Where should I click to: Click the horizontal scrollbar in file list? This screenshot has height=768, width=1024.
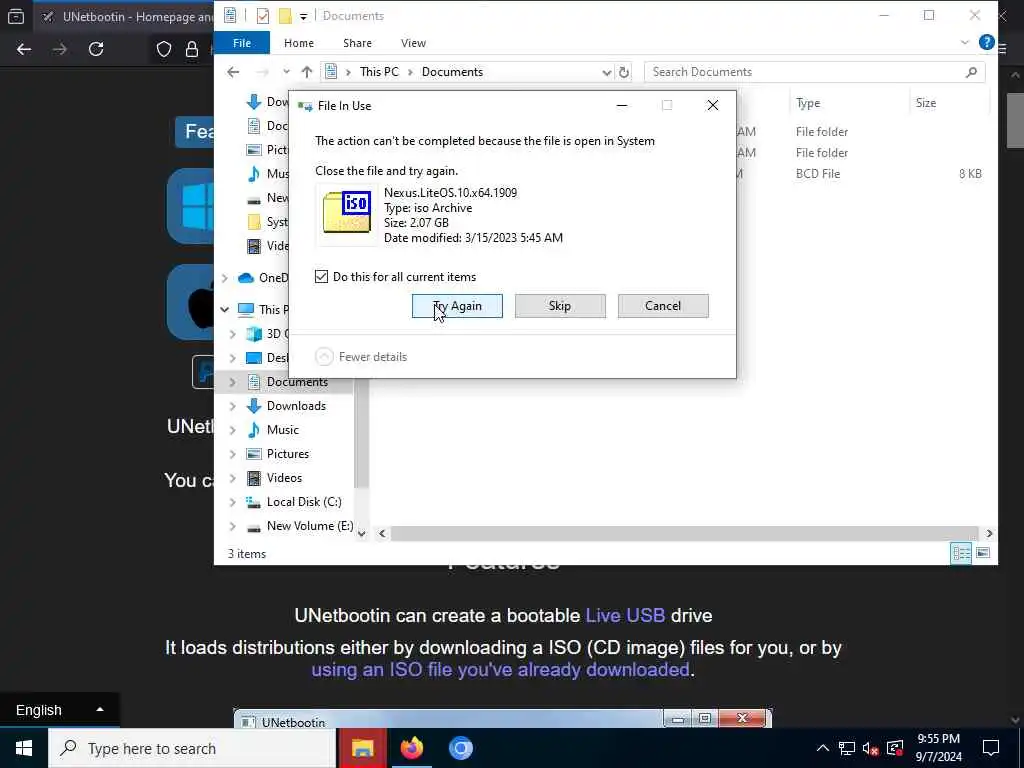coord(684,534)
